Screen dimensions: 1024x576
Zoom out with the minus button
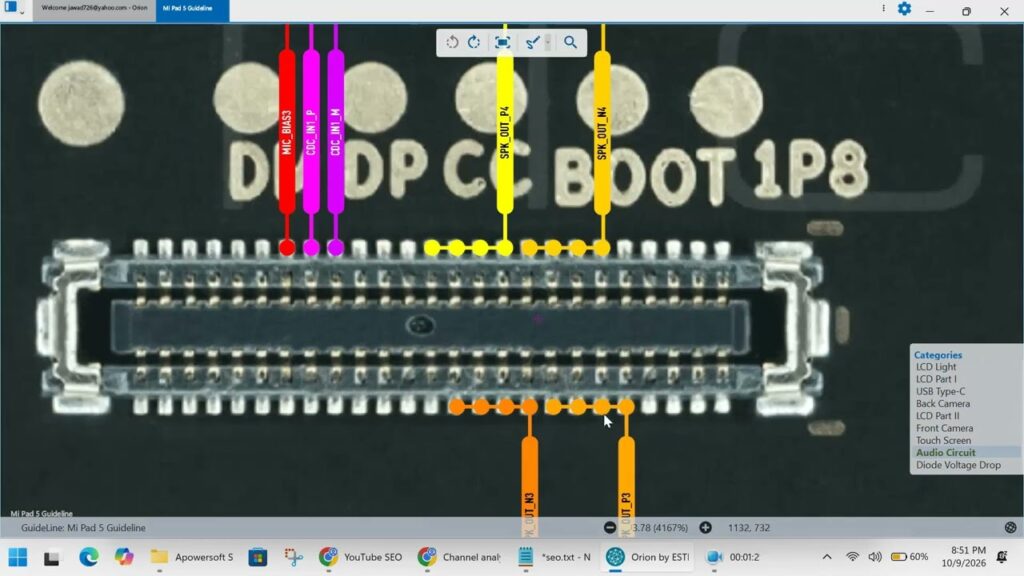point(610,527)
